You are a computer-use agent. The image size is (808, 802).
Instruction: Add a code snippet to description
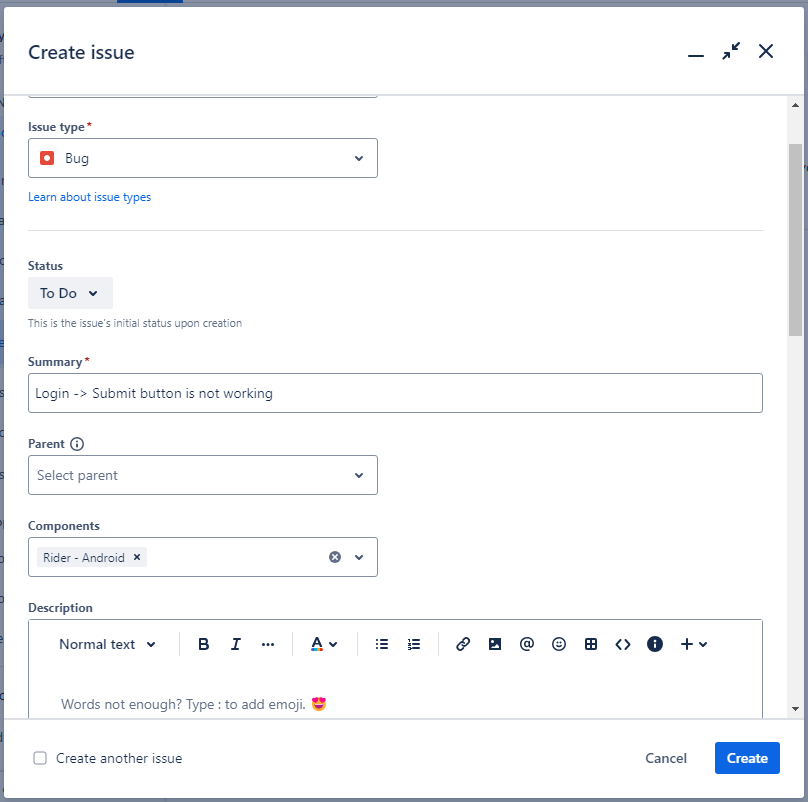coord(623,645)
